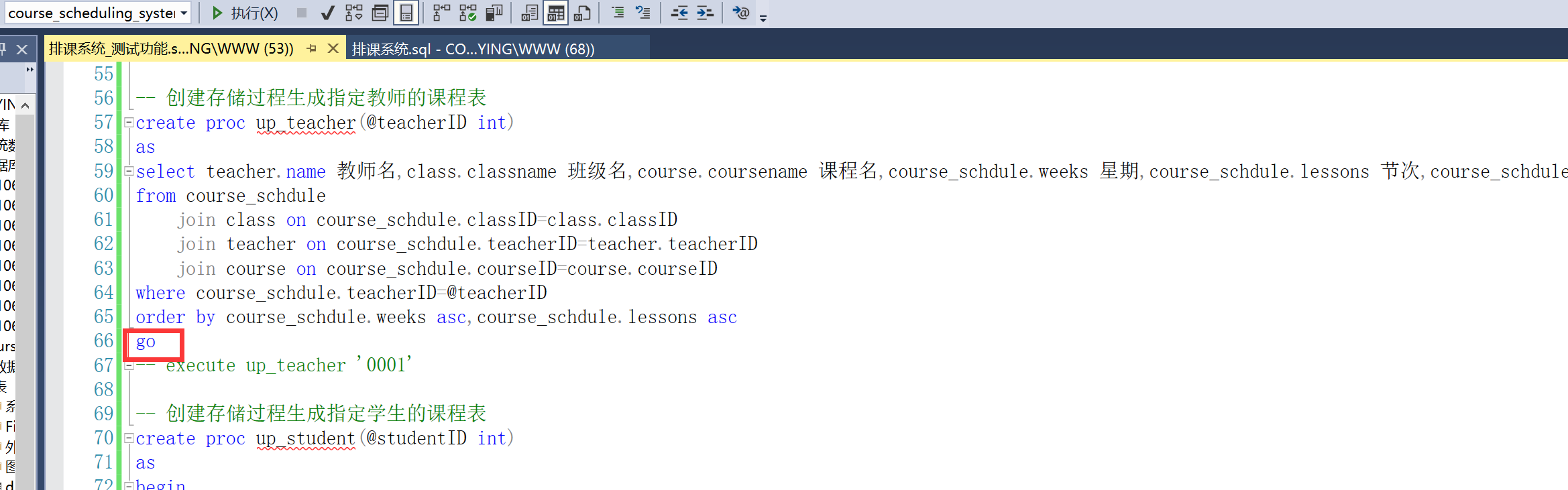1568x490 pixels.
Task: Click 班级名 alias on line 59
Action: pos(597,171)
